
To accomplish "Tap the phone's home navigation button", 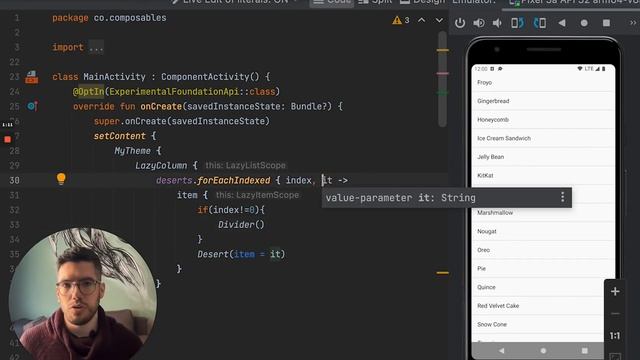I will point(543,351).
